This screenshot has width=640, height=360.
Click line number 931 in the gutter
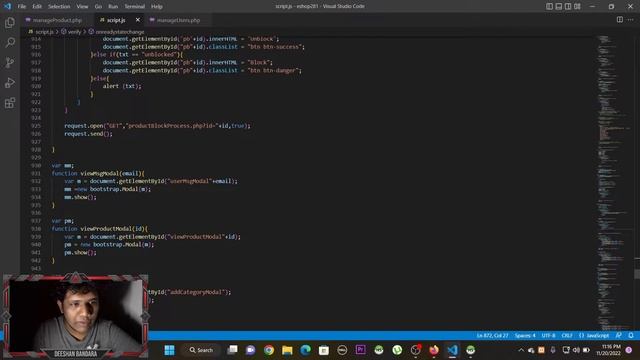pos(36,173)
